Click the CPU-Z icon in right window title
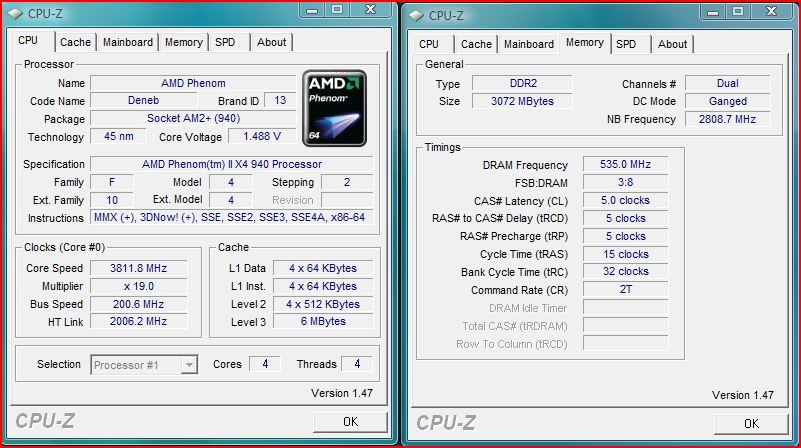Viewport: 801px width, 448px height. point(416,16)
